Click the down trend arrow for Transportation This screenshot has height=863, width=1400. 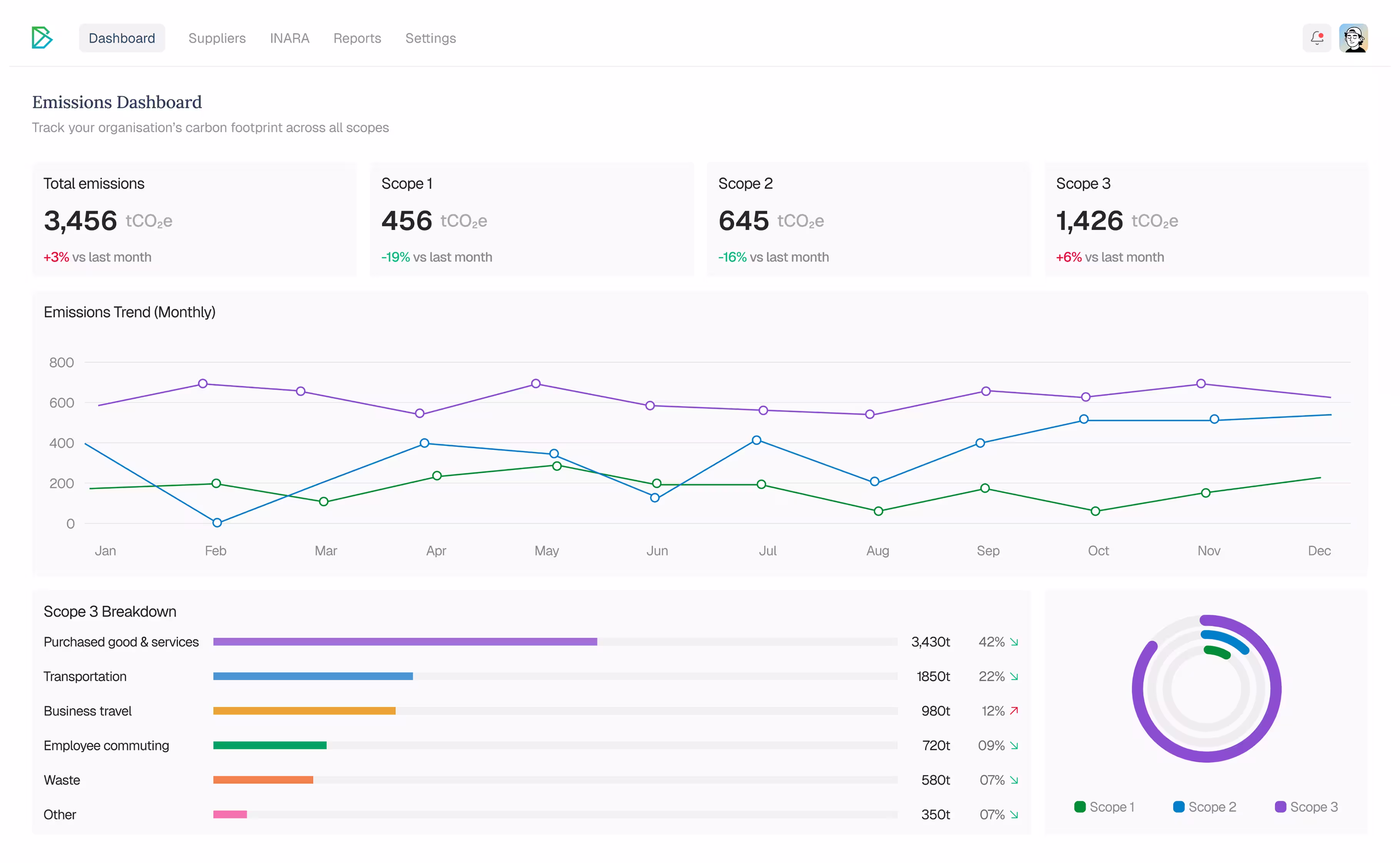1013,676
